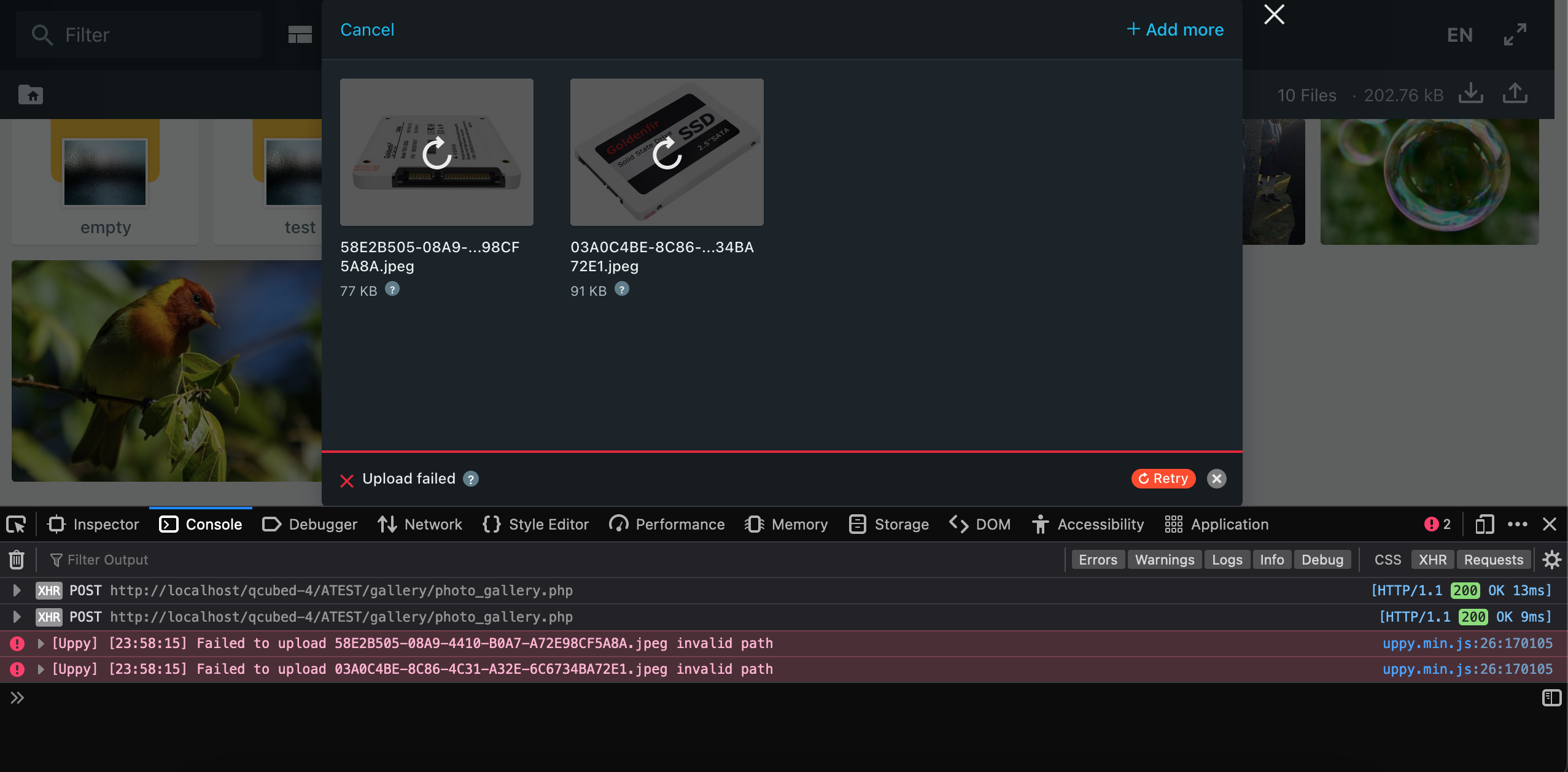This screenshot has height=772, width=1568.
Task: Click help icon next to Upload failed
Action: (x=471, y=479)
